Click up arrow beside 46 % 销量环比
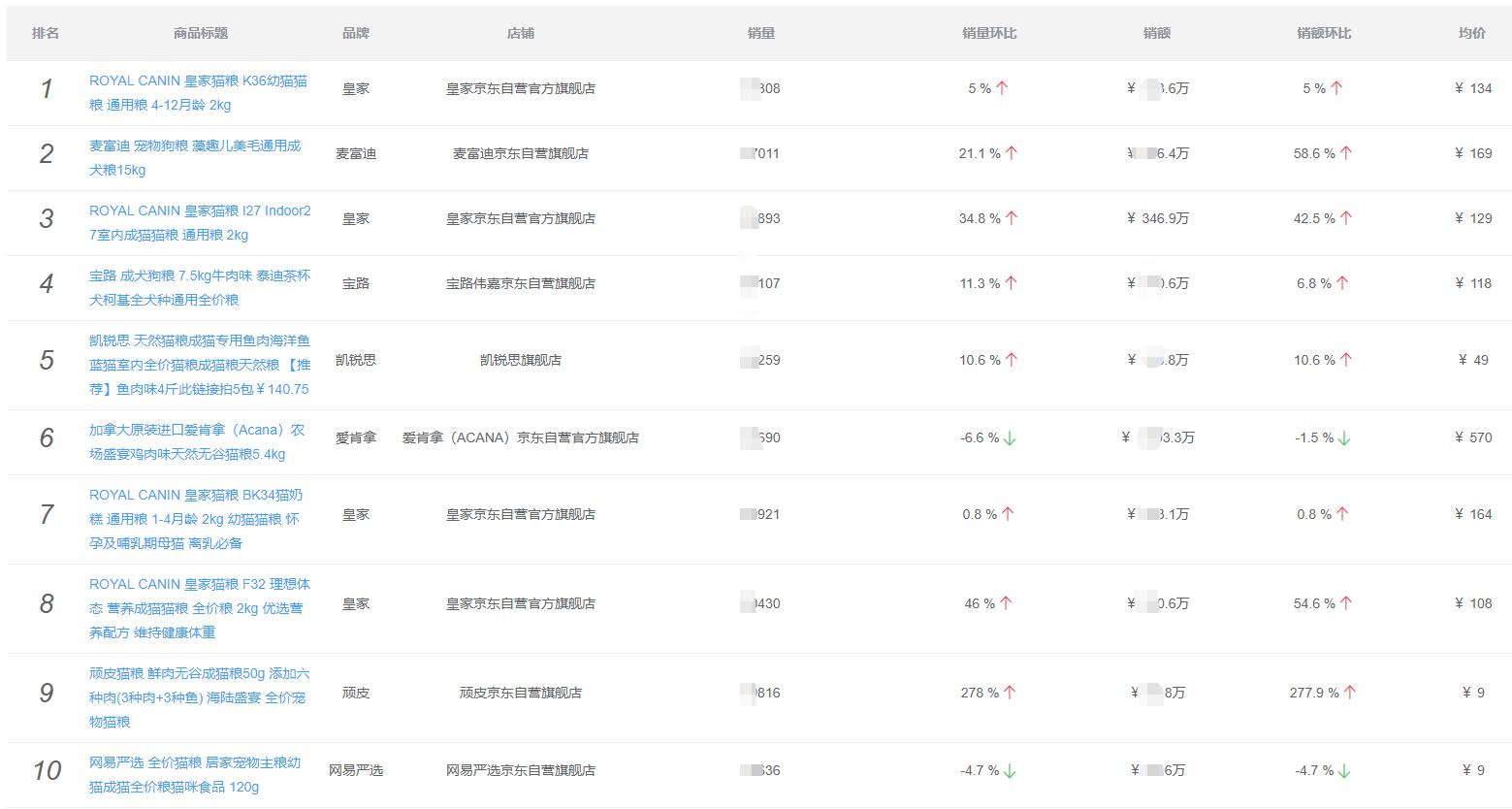Screen dimensions: 1512x809 pyautogui.click(x=1006, y=603)
